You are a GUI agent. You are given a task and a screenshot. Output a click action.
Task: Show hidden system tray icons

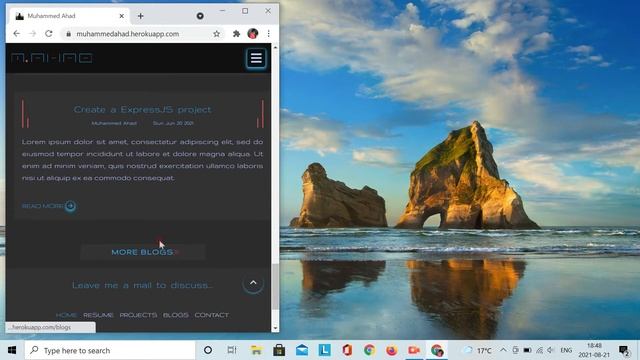503,350
